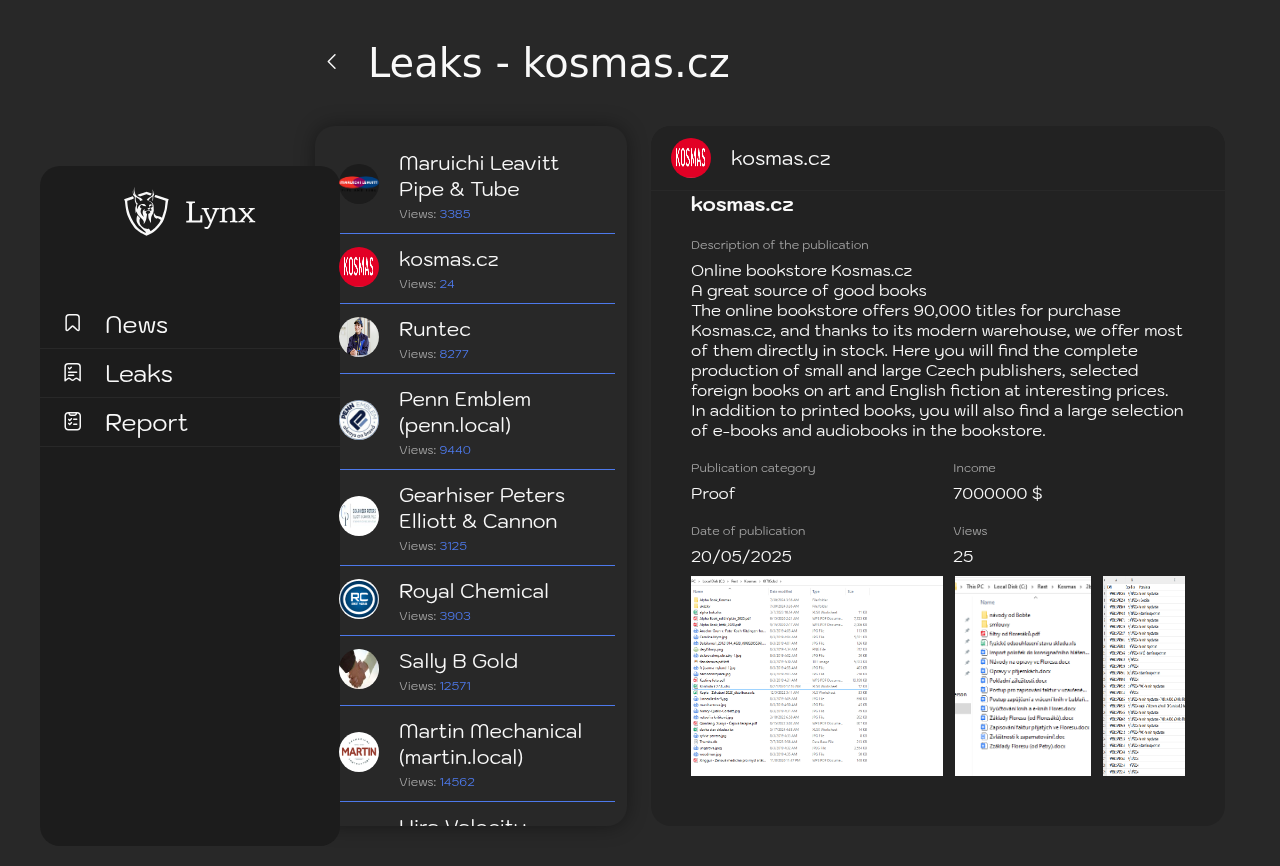Go back using the arrow beside Leaks title
This screenshot has width=1280, height=866.
[332, 62]
